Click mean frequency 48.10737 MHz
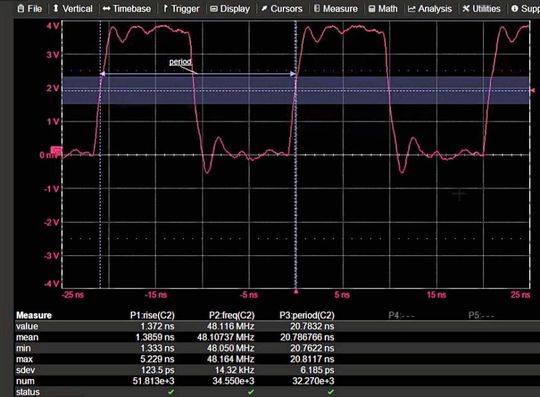Screen dimensions: 540x397 (226, 337)
